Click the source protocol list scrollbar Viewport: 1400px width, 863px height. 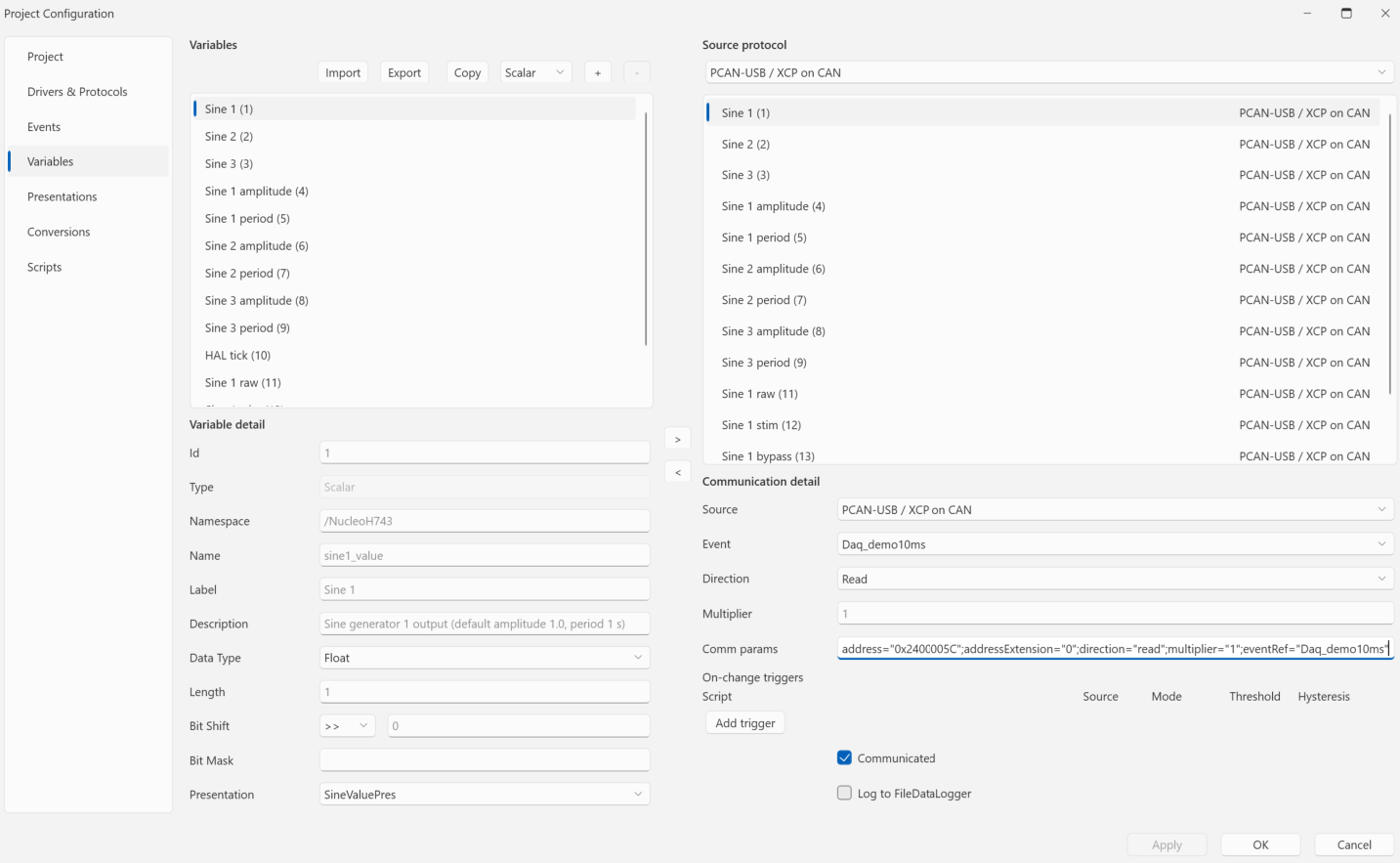point(1389,254)
